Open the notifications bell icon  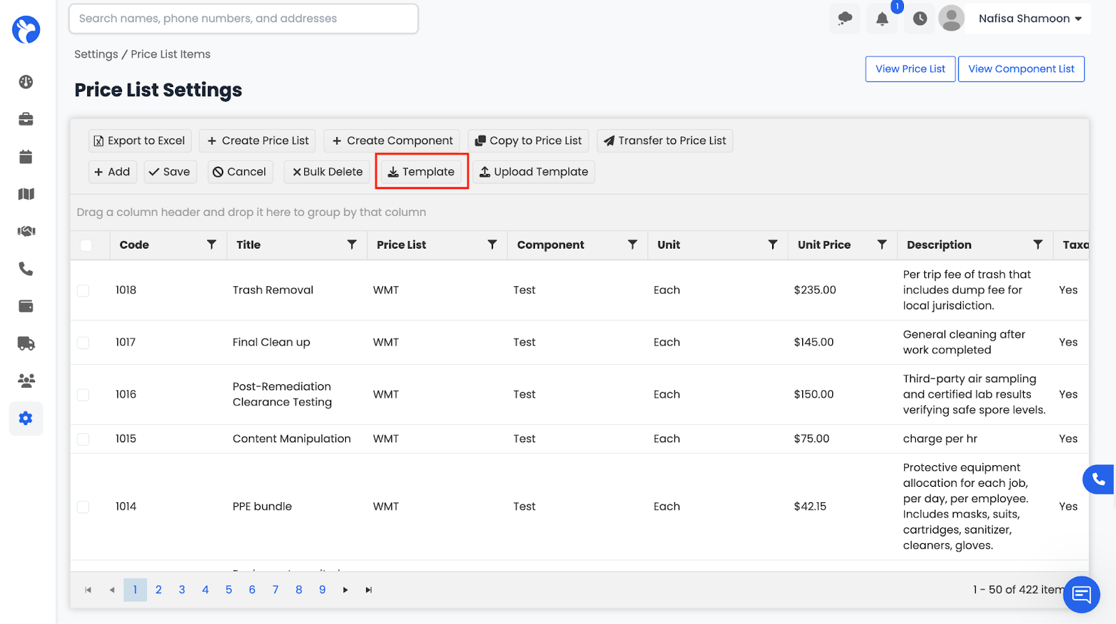(881, 18)
